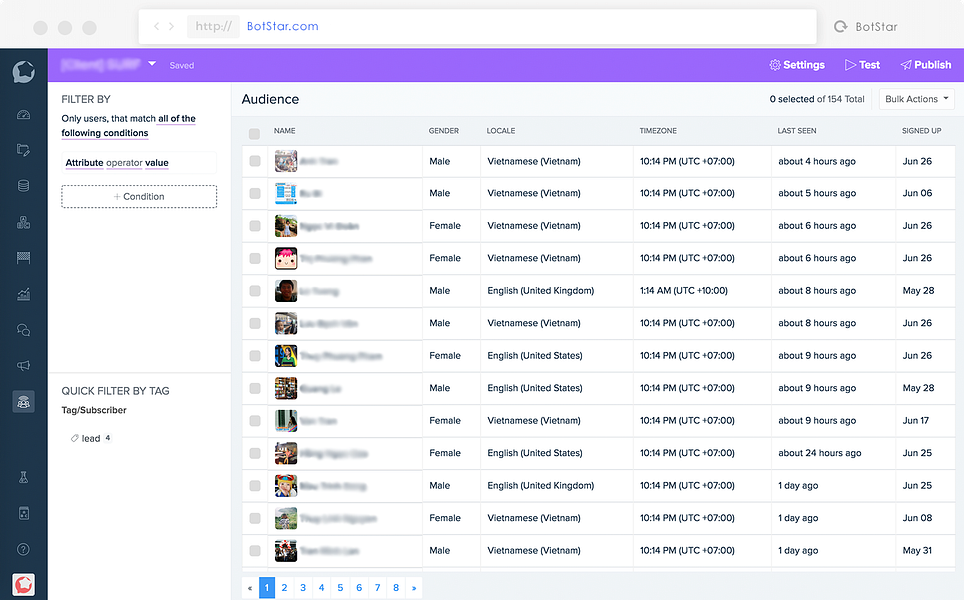
Task: Go to page 3
Action: pyautogui.click(x=302, y=588)
